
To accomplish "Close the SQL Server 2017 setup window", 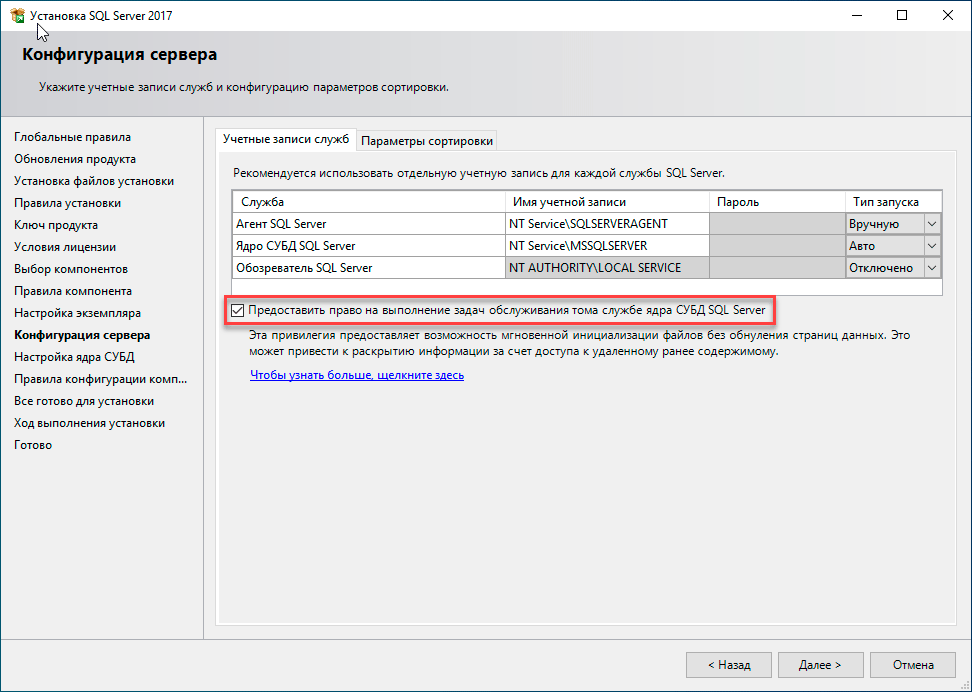I will pos(948,15).
